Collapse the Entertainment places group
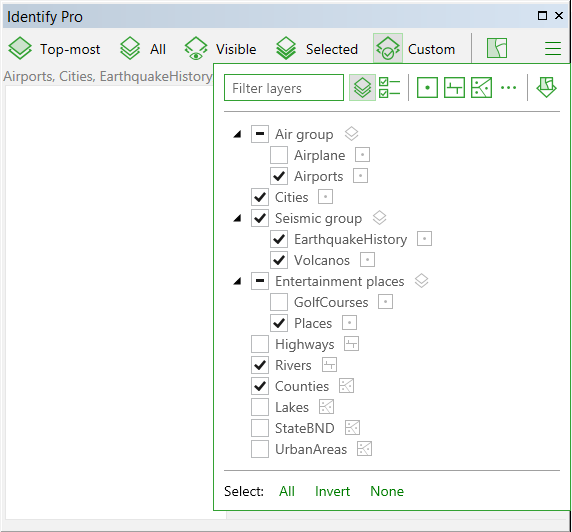Image resolution: width=572 pixels, height=532 pixels. 237,281
